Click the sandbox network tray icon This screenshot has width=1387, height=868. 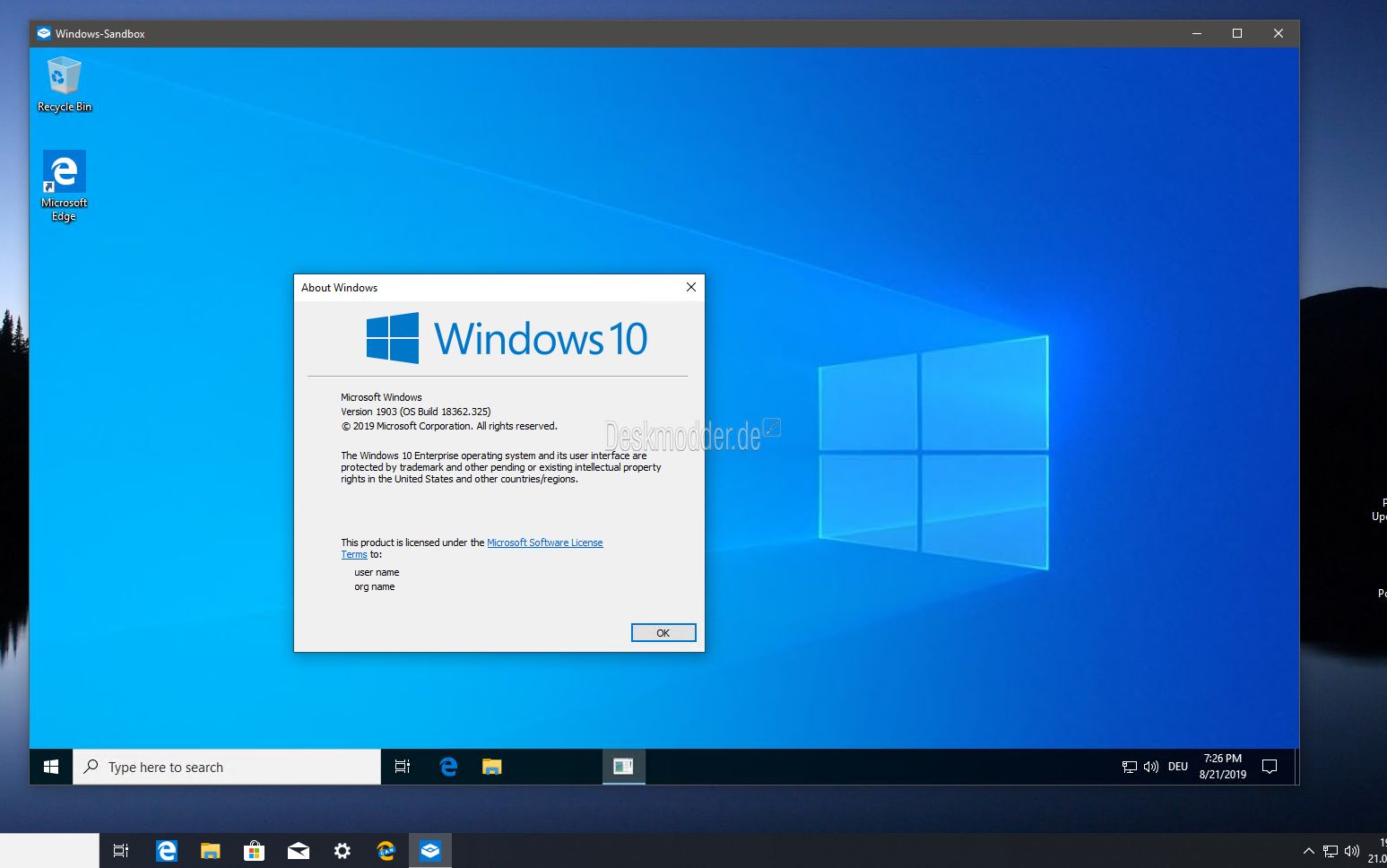pyautogui.click(x=1130, y=767)
